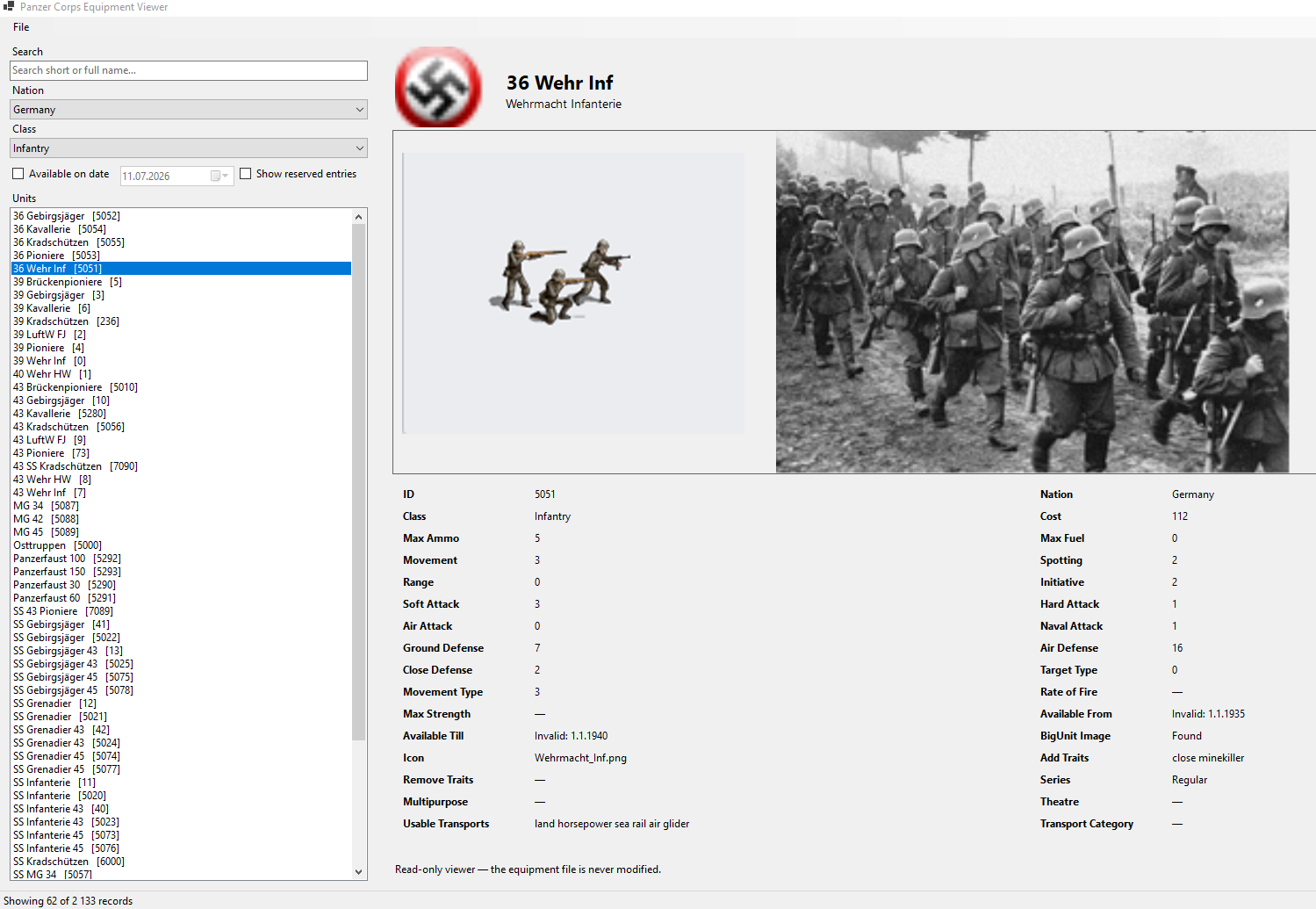The image size is (1316, 909).
Task: Select 36 Gebirgsjäger [5052] in units list
Action: (181, 216)
